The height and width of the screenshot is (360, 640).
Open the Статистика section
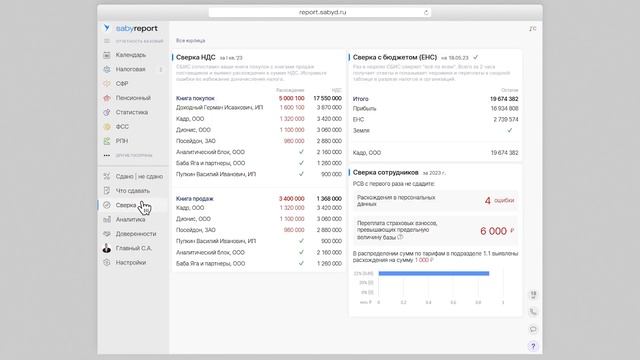(x=132, y=112)
